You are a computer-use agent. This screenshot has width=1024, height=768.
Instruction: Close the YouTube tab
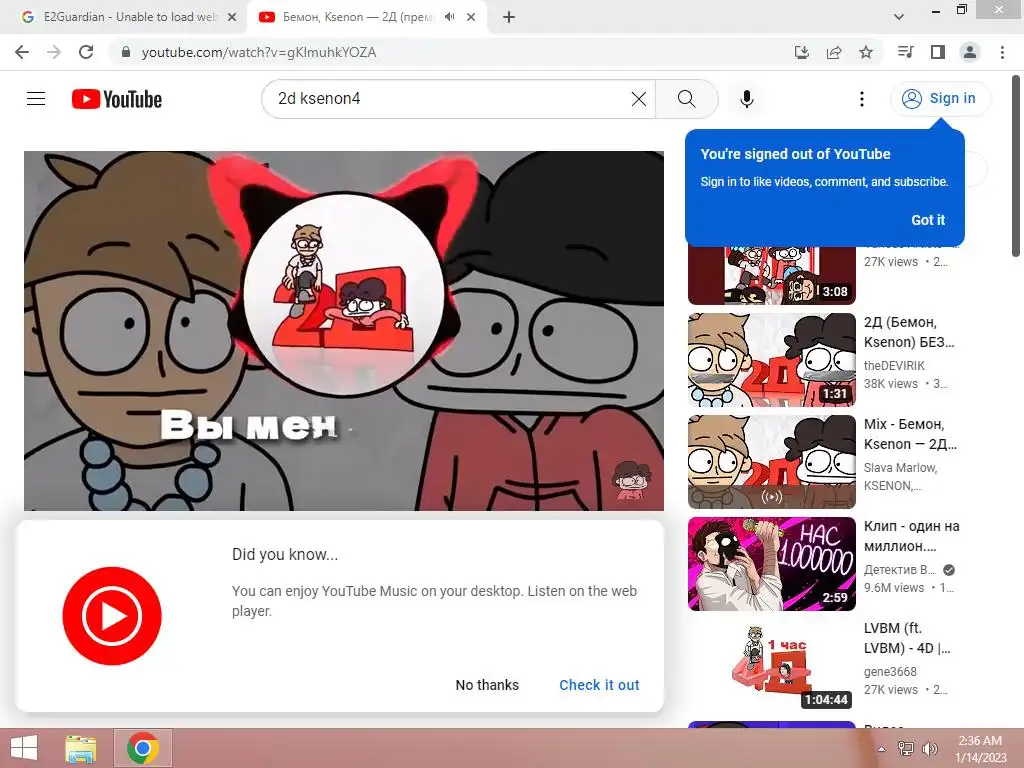(471, 17)
